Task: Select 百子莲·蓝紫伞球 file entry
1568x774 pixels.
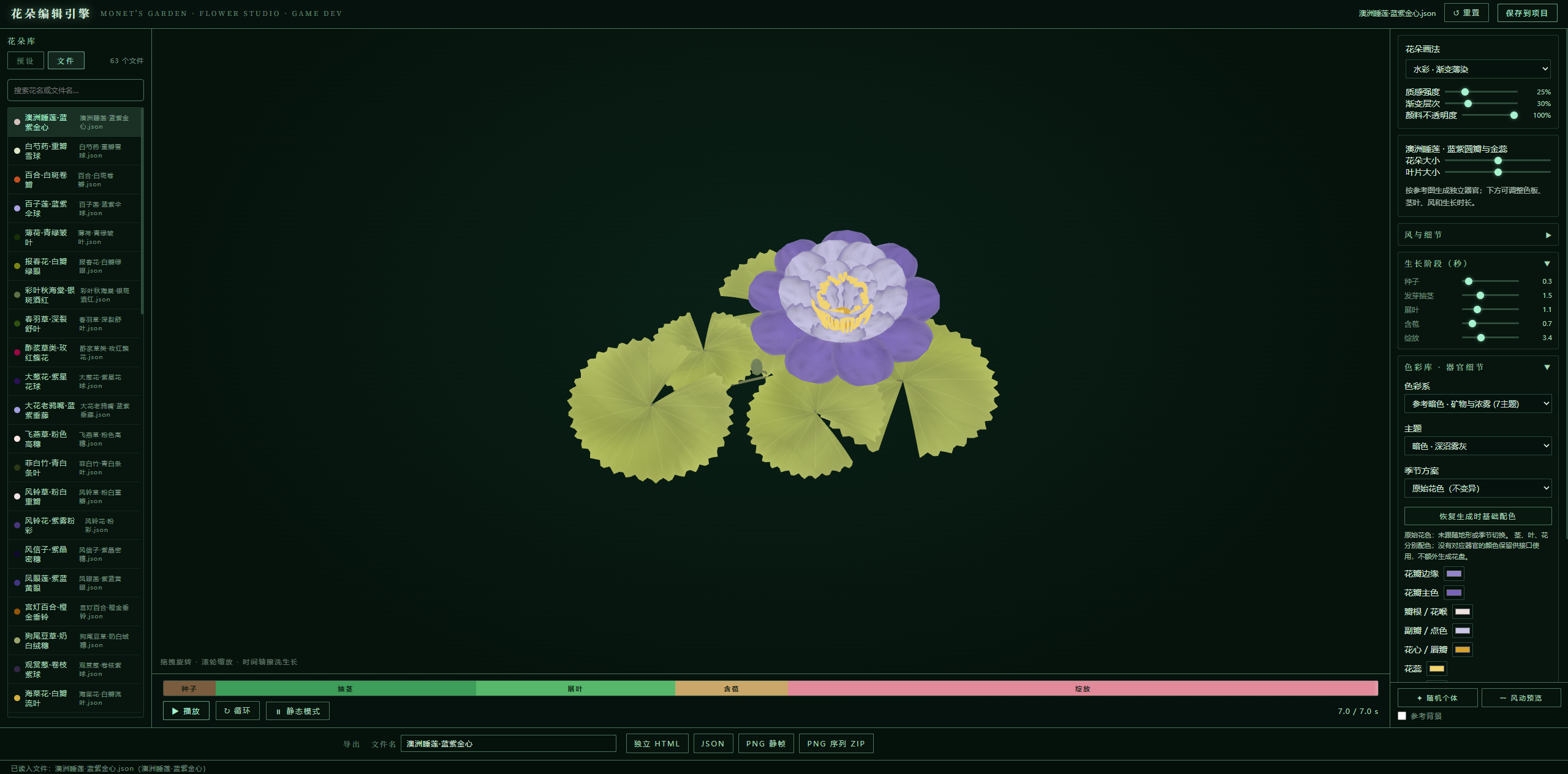Action: [74, 208]
